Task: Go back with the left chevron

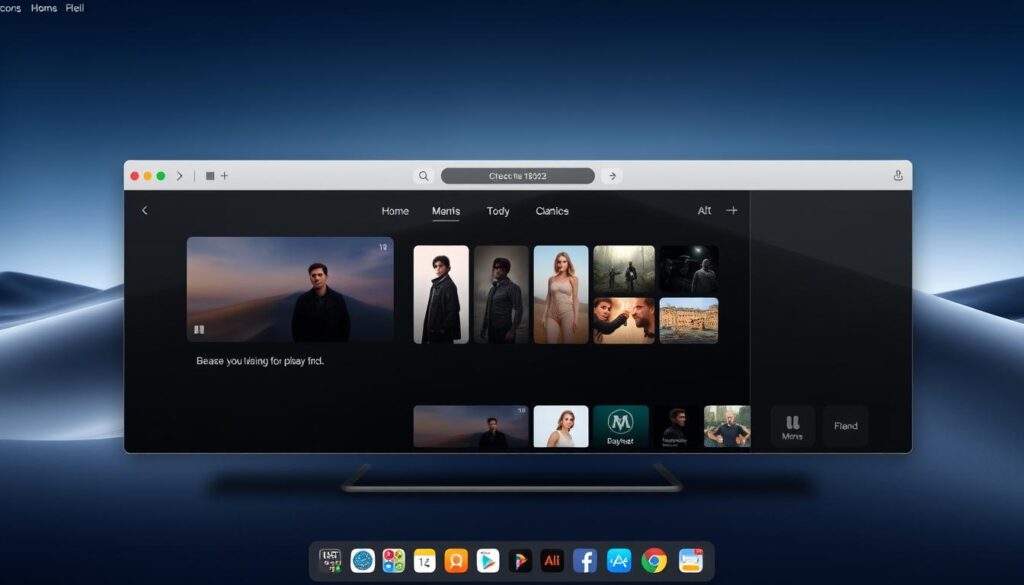Action: coord(145,210)
